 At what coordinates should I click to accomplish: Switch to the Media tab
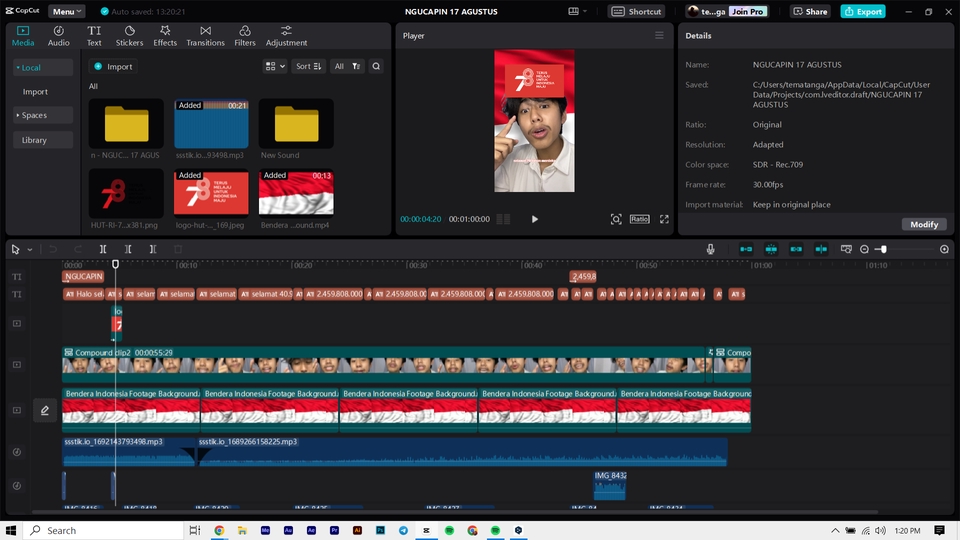[23, 36]
